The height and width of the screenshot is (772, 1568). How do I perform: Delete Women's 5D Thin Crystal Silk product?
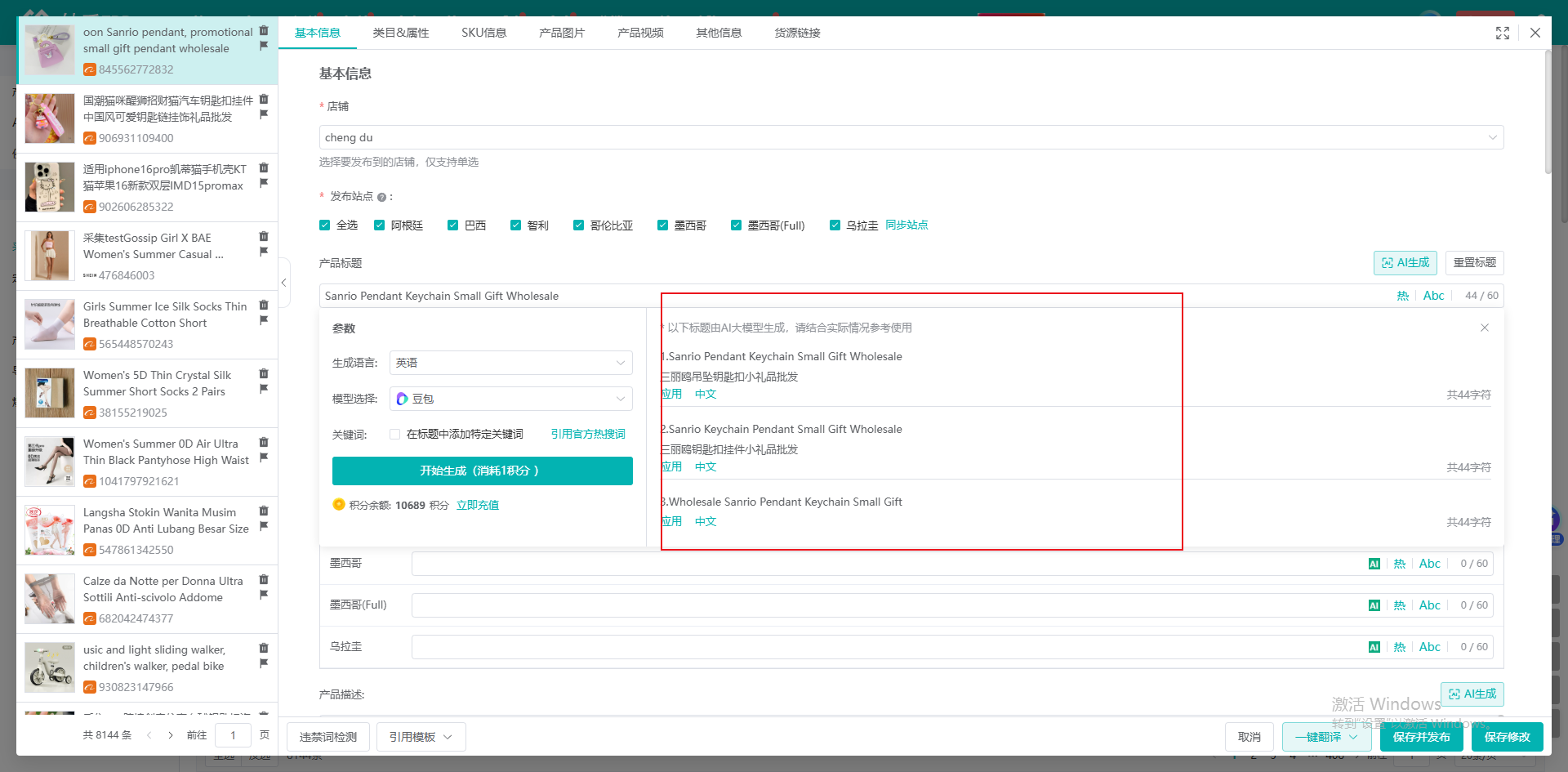264,373
